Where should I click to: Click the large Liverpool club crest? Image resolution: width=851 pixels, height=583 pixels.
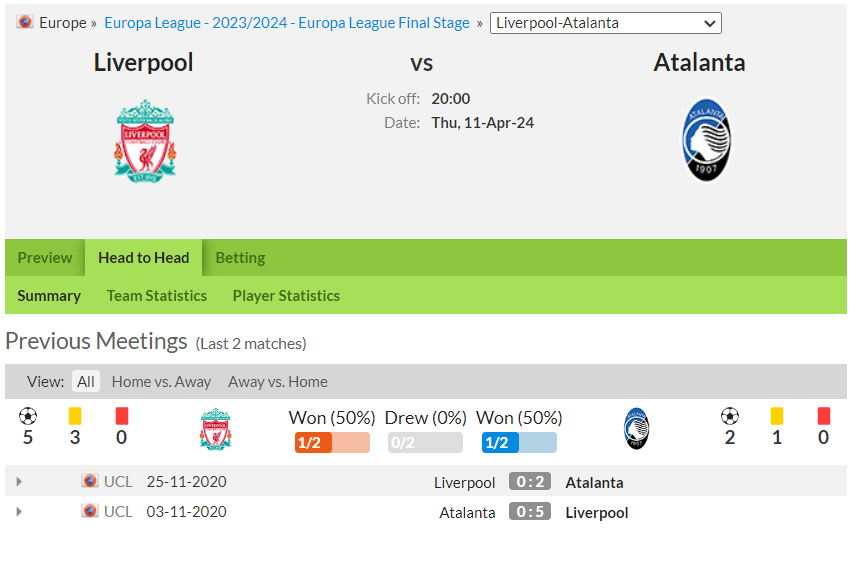coord(145,141)
